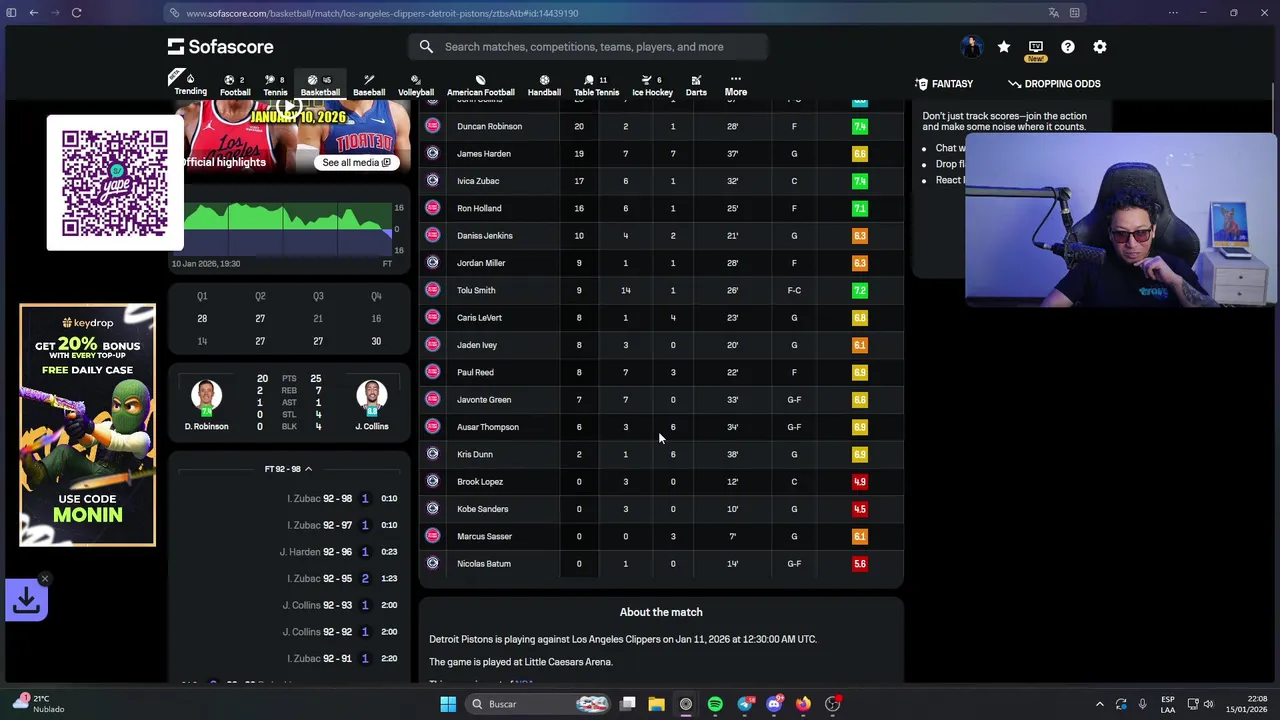Click the blue download arrow button
Screen dimensions: 1280x720
tap(27, 600)
